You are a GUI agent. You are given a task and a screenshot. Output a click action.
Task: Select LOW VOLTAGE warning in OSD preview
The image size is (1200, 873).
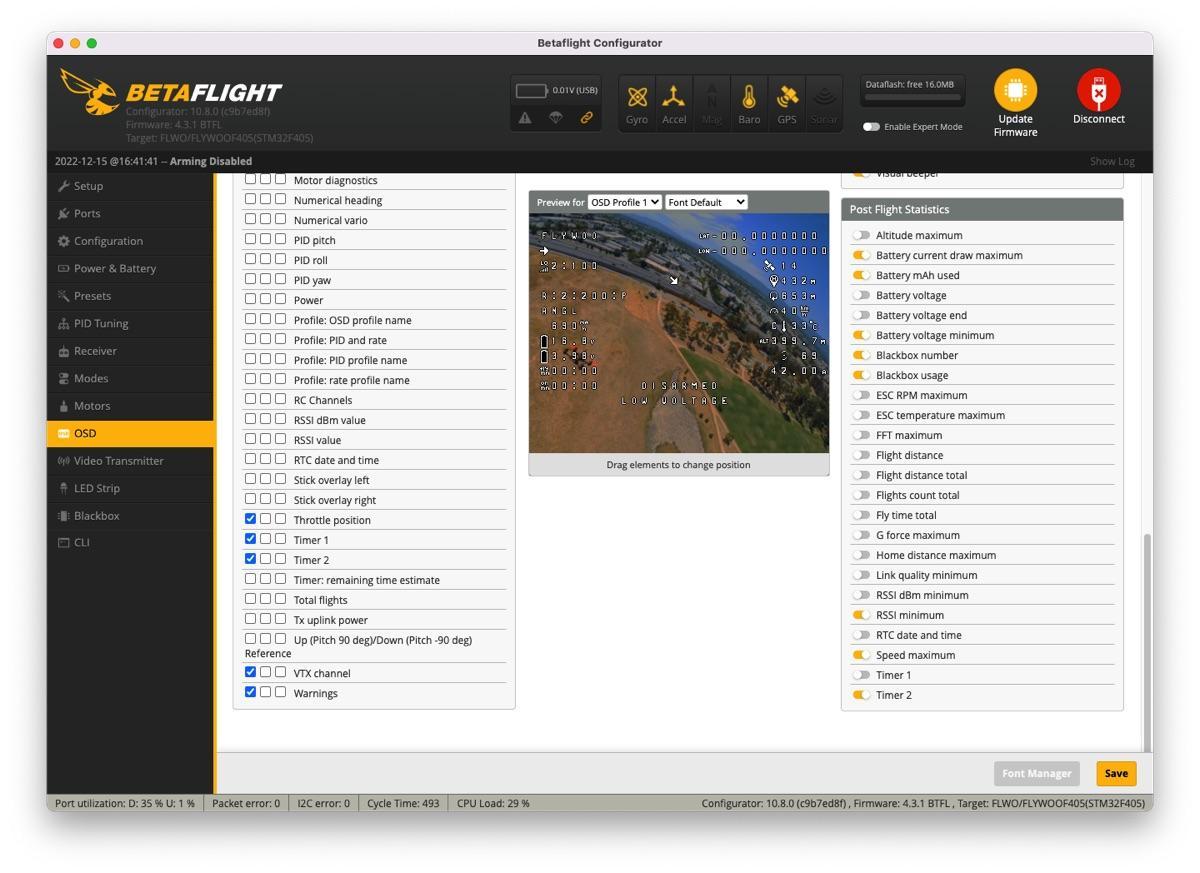675,401
